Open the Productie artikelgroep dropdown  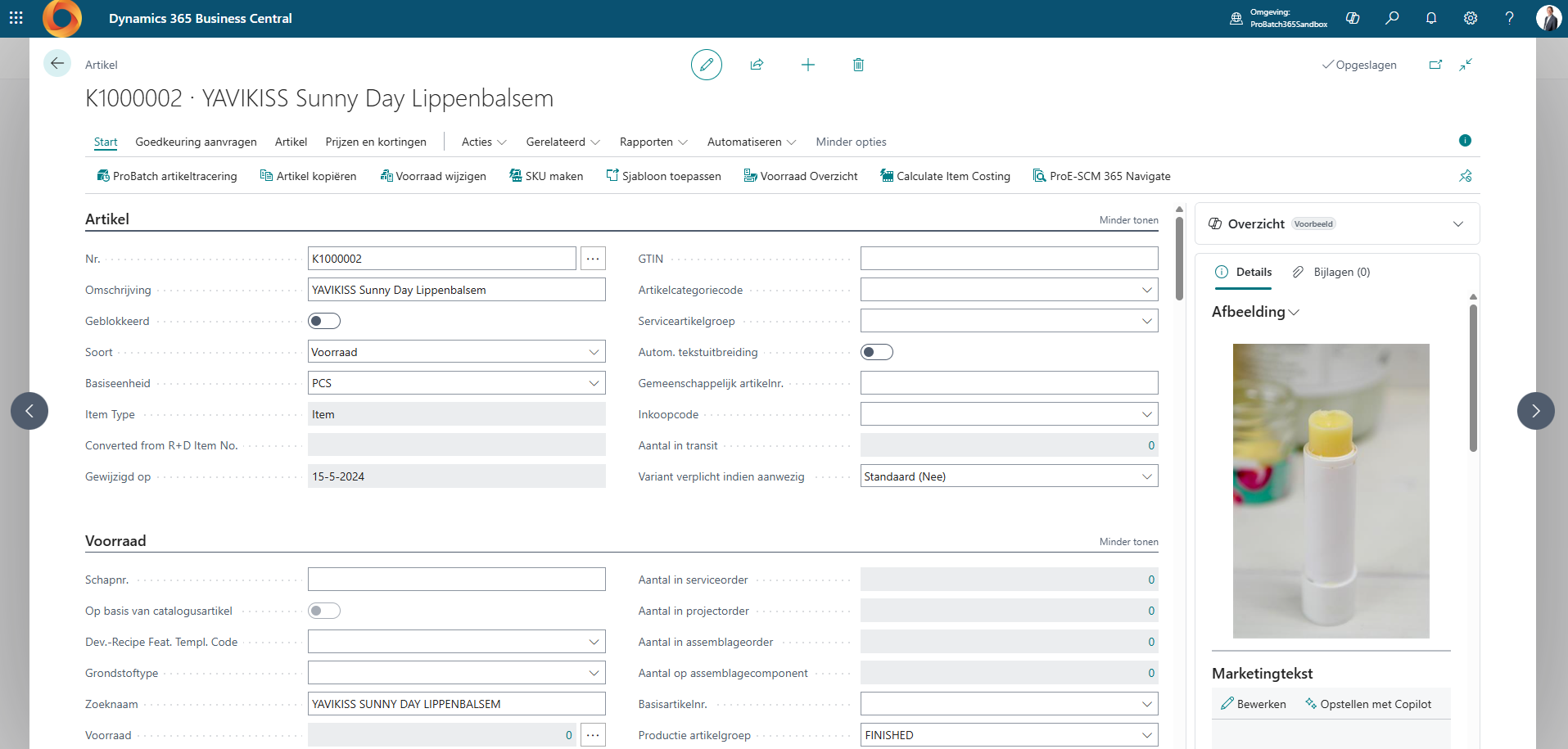(1146, 735)
